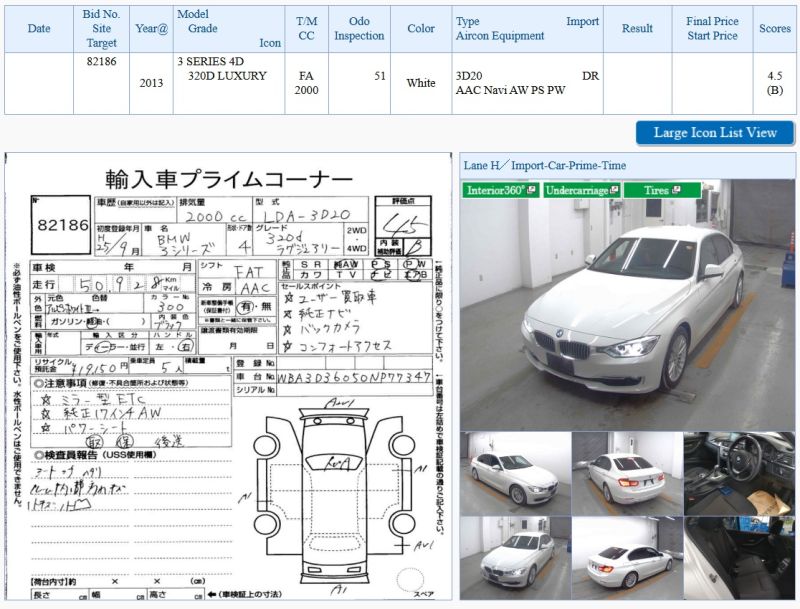Click the auction sheet scanned image
The height and width of the screenshot is (609, 800).
(x=229, y=376)
